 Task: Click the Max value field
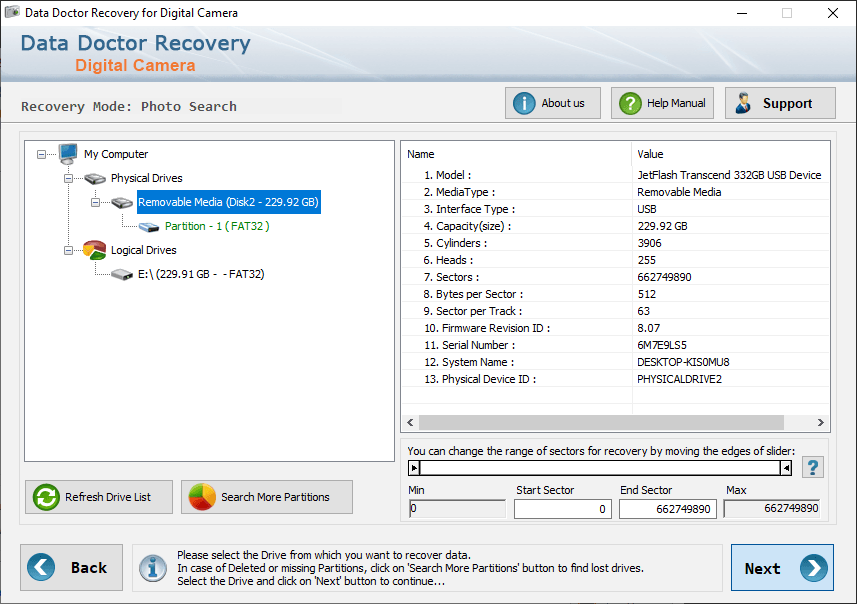pyautogui.click(x=772, y=508)
